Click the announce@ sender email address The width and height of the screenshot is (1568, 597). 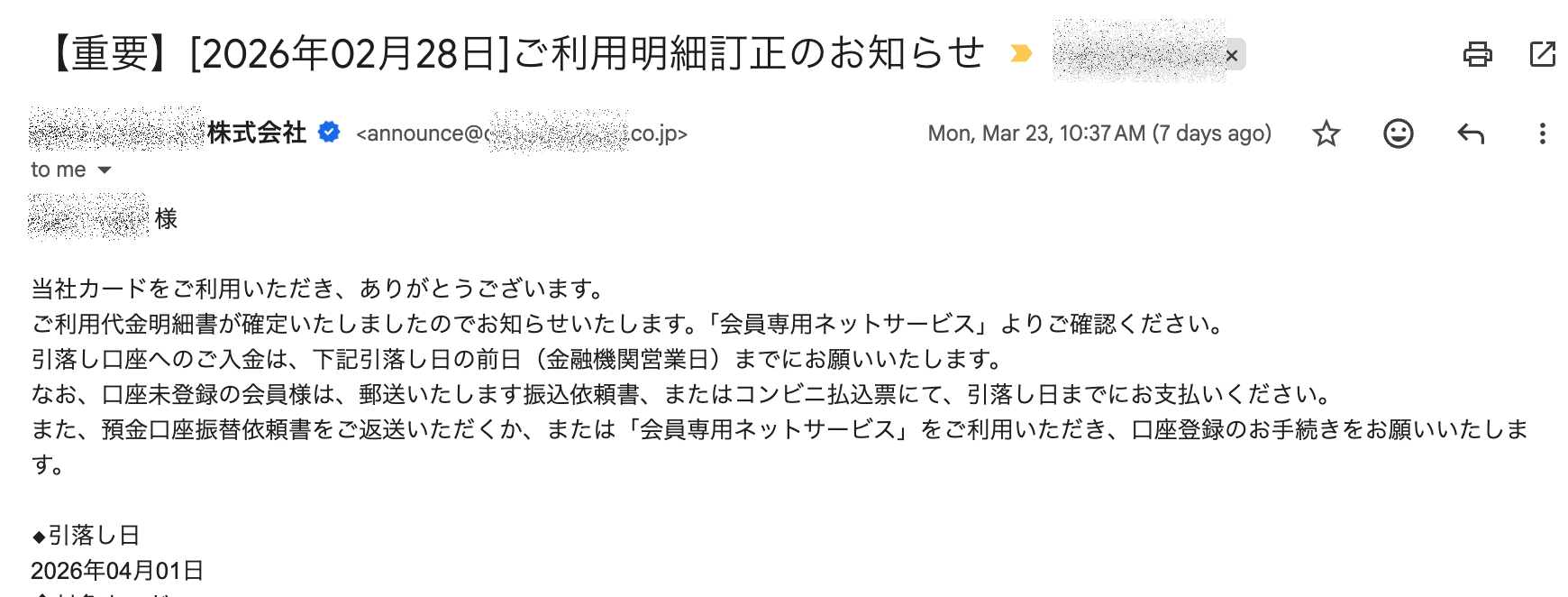pos(521,134)
